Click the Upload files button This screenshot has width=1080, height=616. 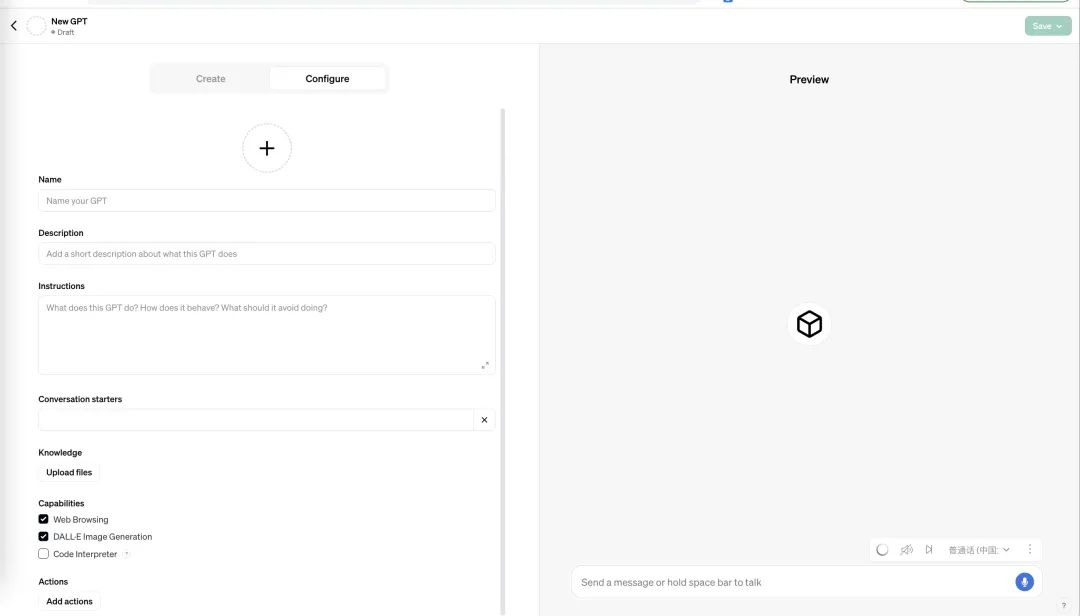(69, 472)
